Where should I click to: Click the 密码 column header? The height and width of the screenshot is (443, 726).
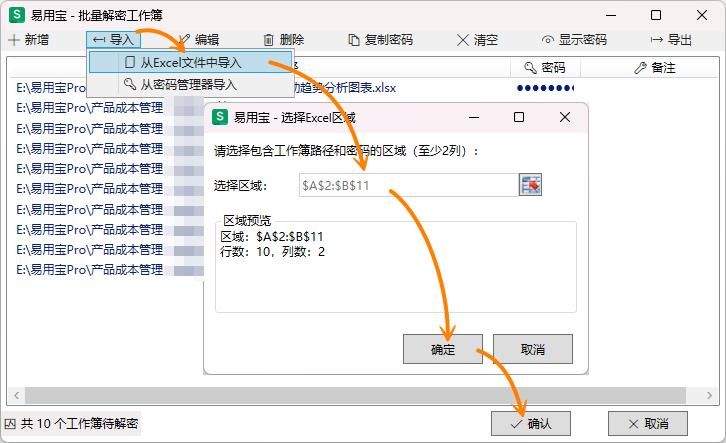point(545,68)
